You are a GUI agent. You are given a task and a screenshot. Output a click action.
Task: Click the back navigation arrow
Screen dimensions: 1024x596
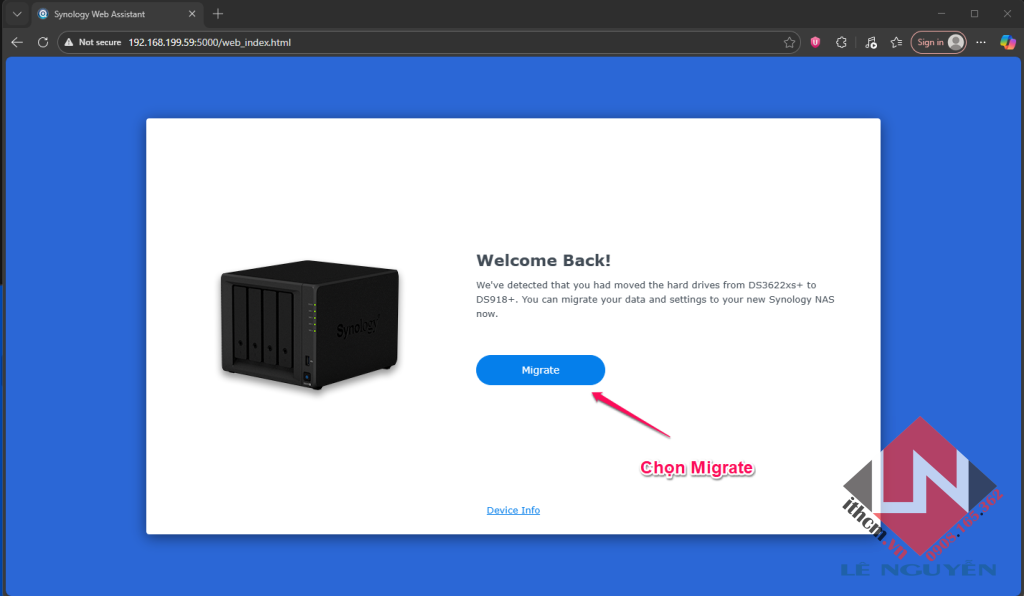click(16, 42)
